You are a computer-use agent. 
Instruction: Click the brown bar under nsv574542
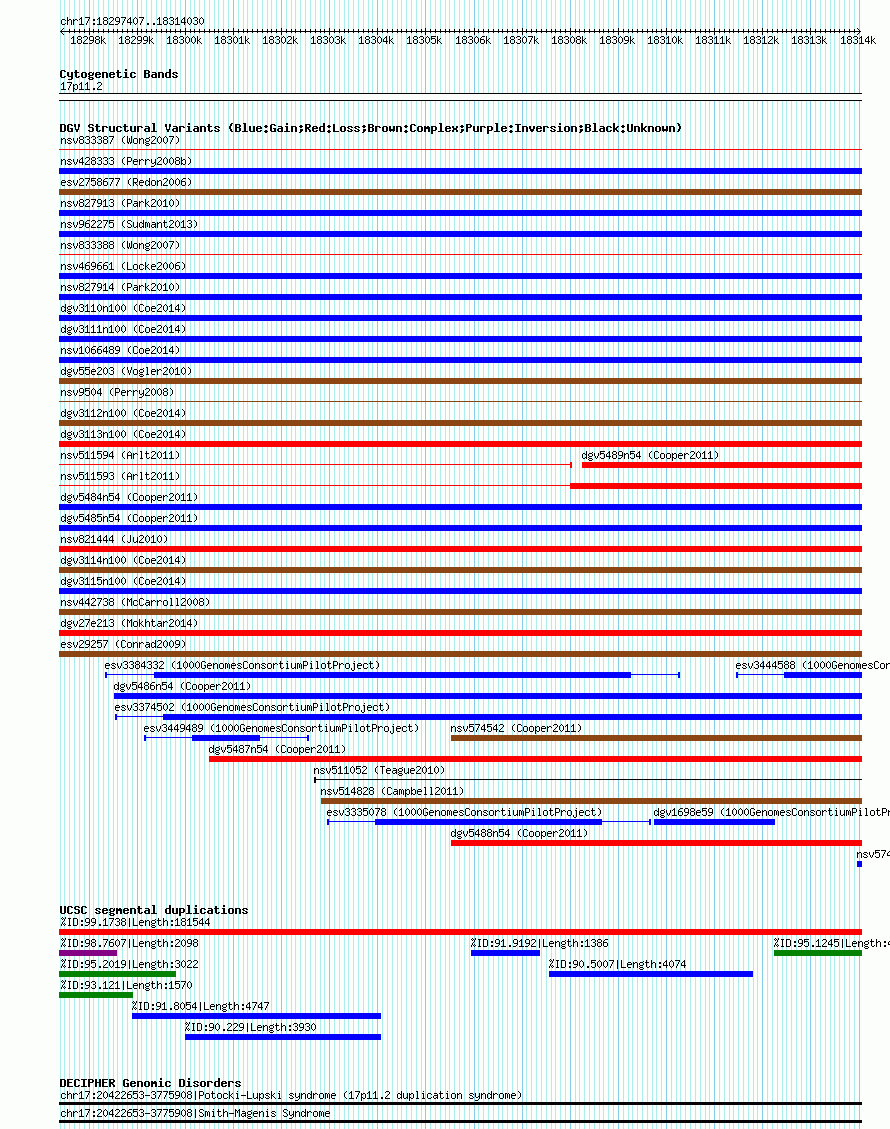click(x=656, y=738)
